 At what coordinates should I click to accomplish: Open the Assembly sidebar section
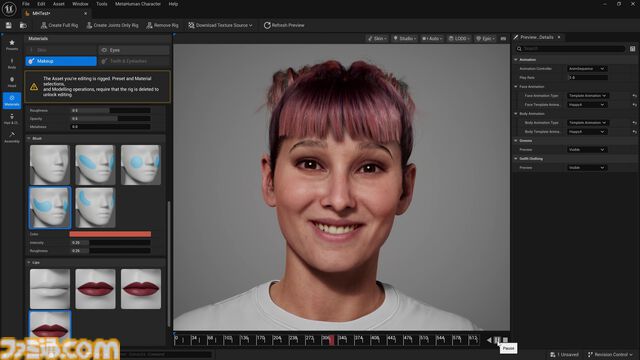tap(12, 137)
